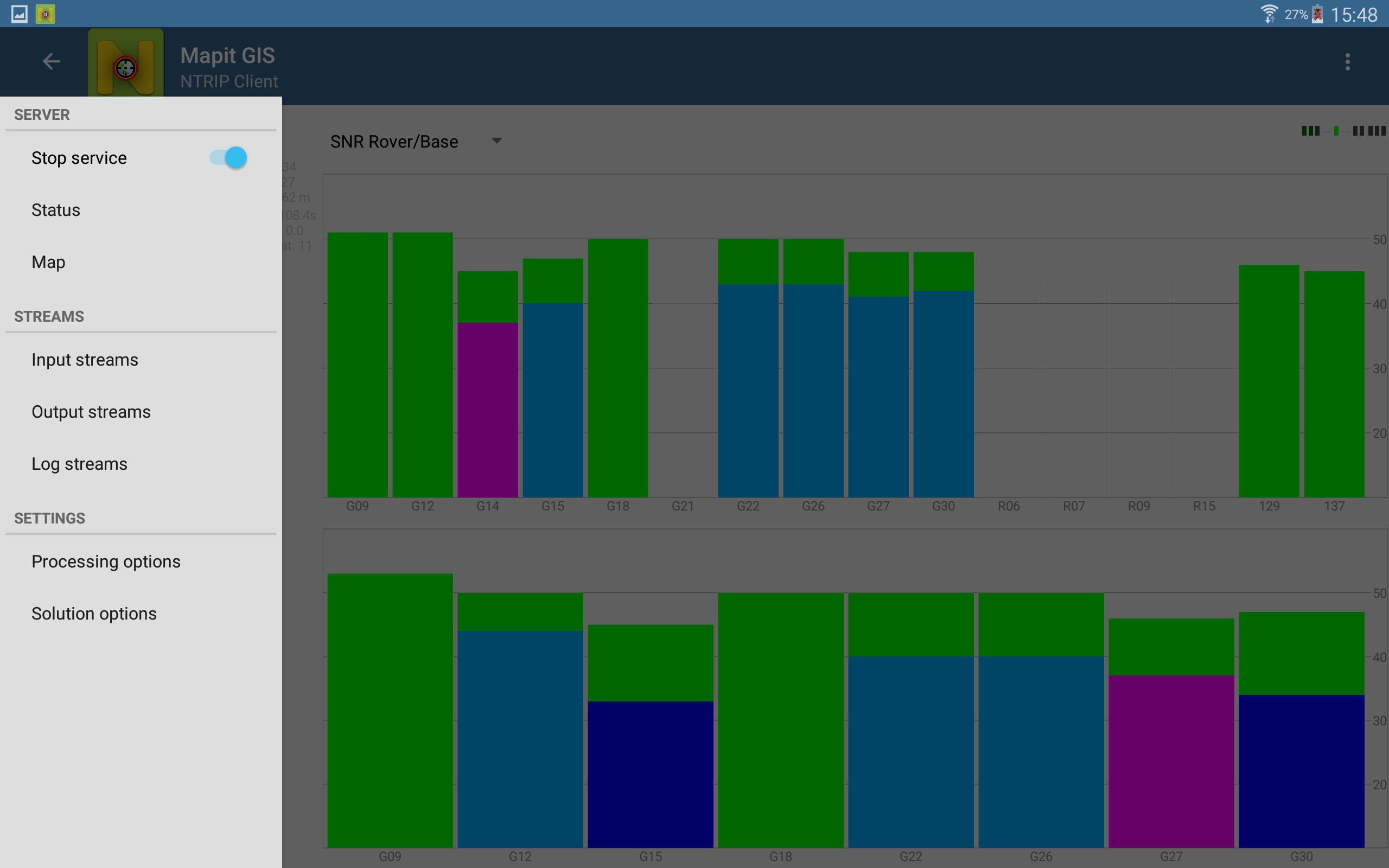Select the purple G14 rover bar
This screenshot has height=868, width=1389.
pos(488,410)
